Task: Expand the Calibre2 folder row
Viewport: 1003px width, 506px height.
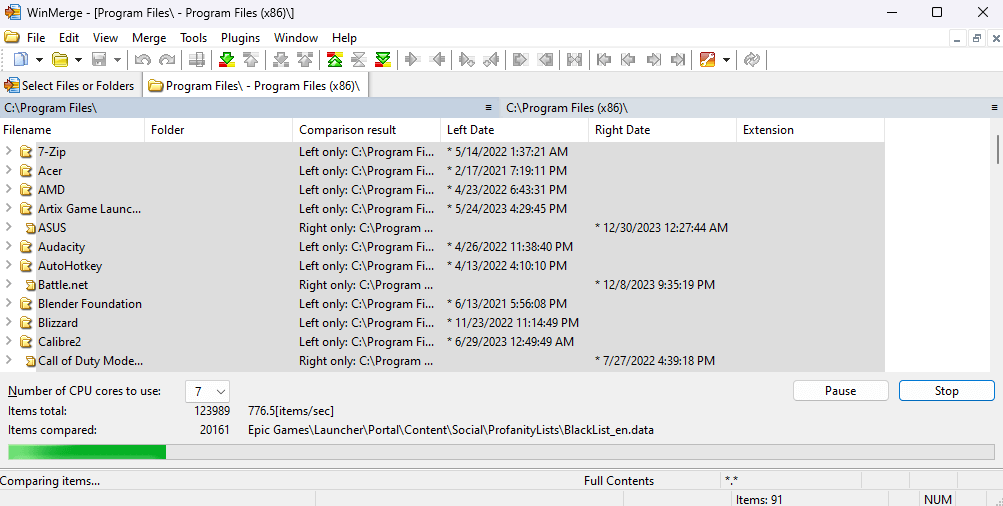Action: [x=8, y=341]
